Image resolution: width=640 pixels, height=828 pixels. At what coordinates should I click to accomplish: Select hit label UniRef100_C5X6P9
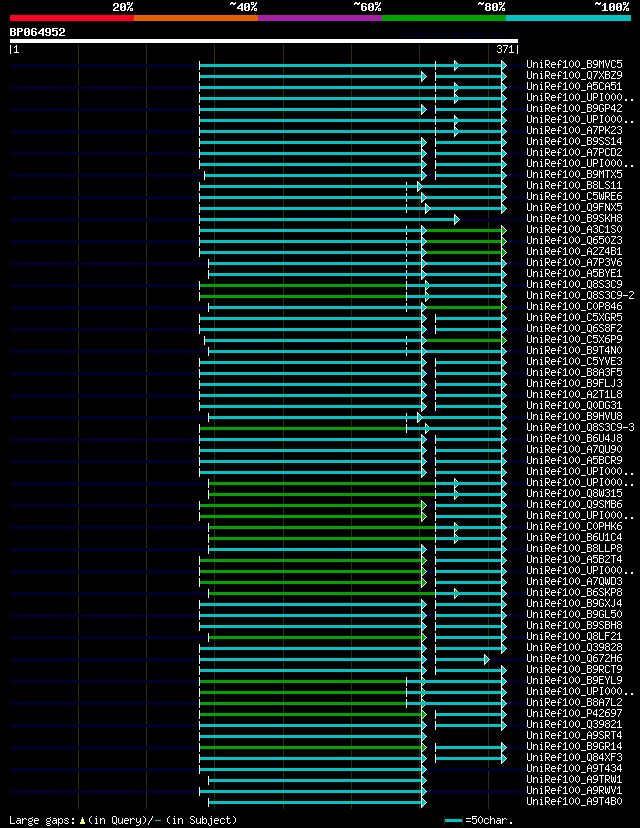tap(575, 340)
